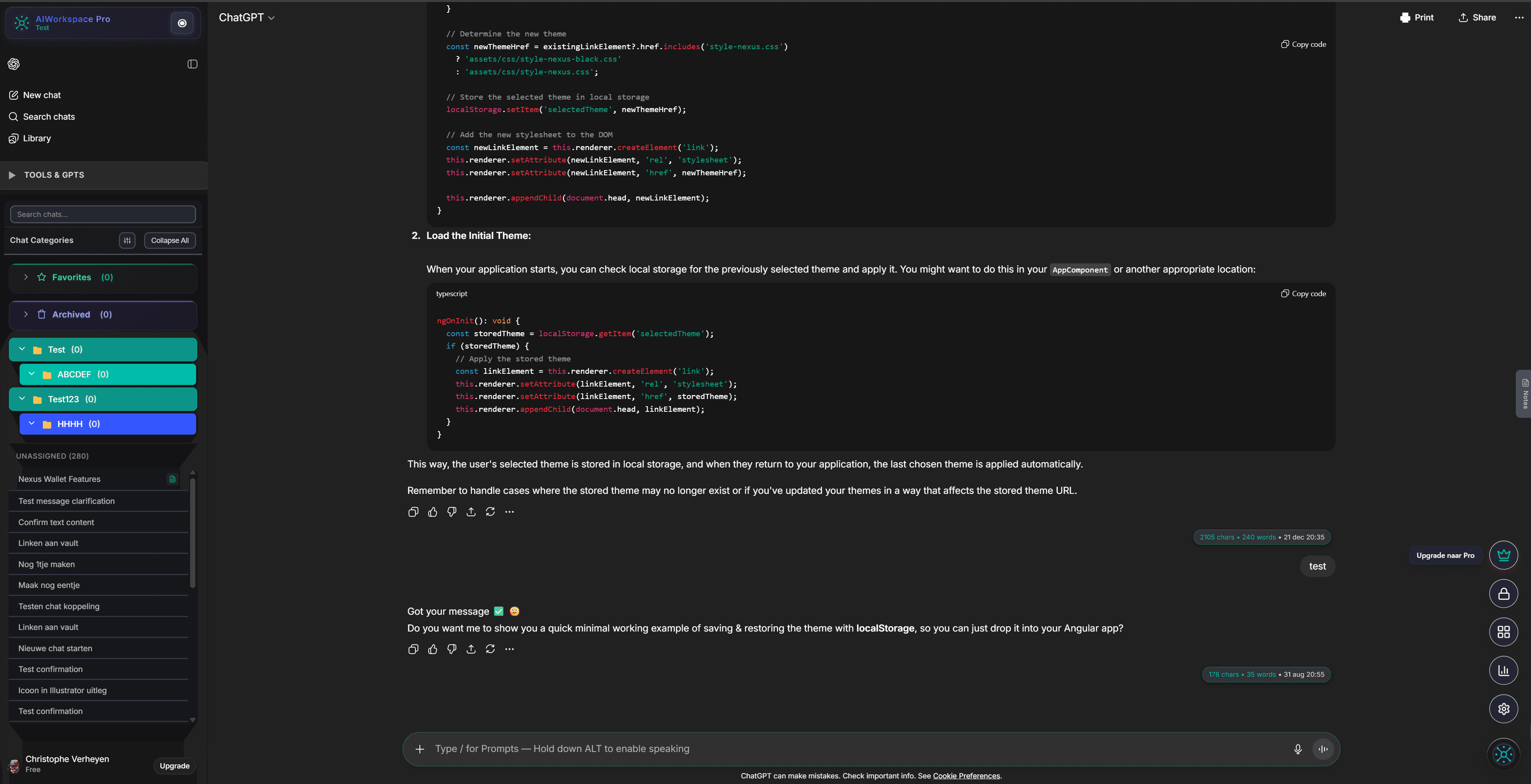Expand the Archived category
Viewport: 1531px width, 784px height.
pyautogui.click(x=26, y=315)
